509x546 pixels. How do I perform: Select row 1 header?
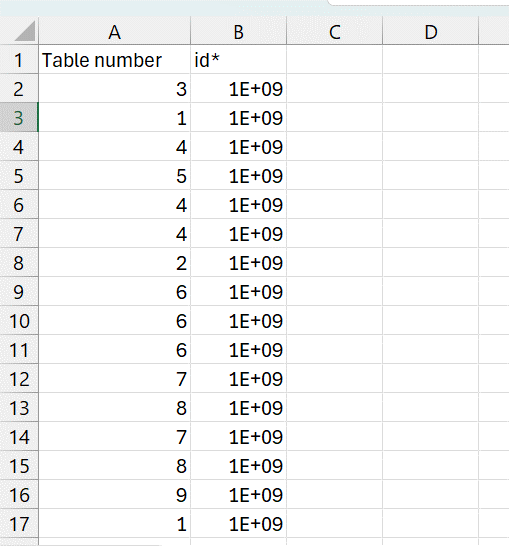pos(19,60)
